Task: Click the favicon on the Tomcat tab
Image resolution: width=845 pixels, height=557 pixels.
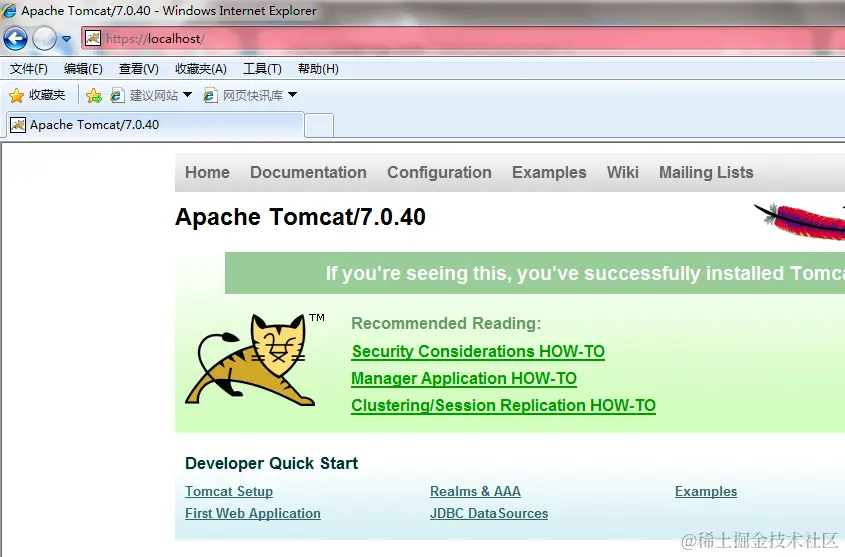Action: pyautogui.click(x=18, y=125)
